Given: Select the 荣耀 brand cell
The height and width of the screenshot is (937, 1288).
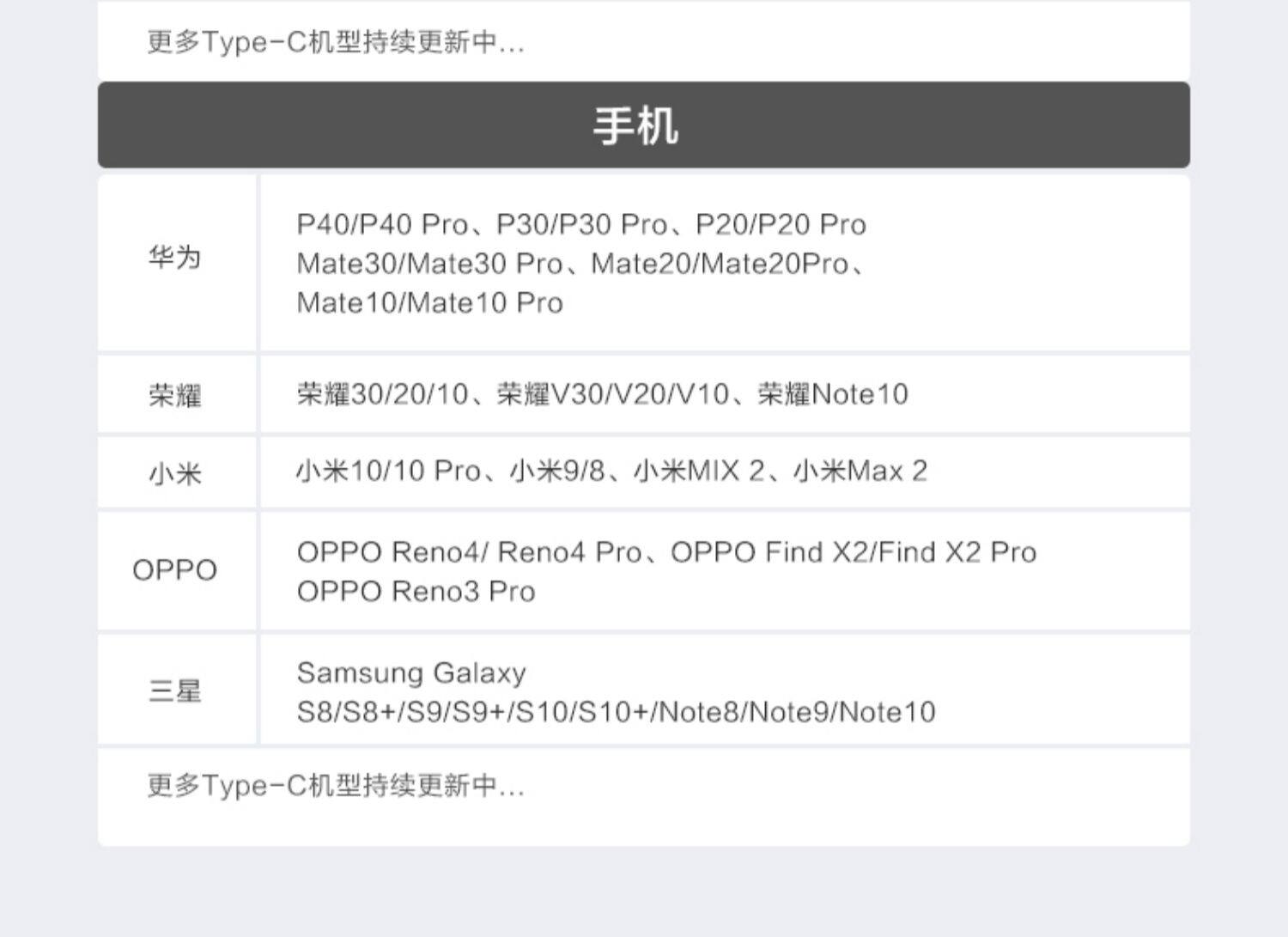Looking at the screenshot, I should click(x=176, y=394).
